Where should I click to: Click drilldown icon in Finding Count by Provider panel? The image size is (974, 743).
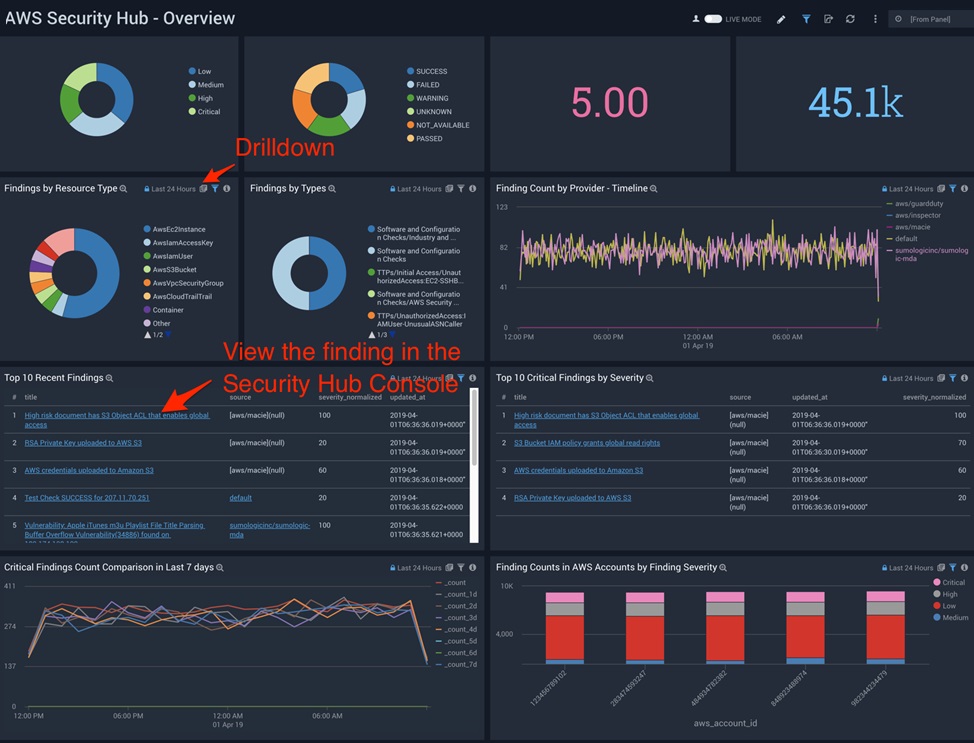click(x=941, y=189)
